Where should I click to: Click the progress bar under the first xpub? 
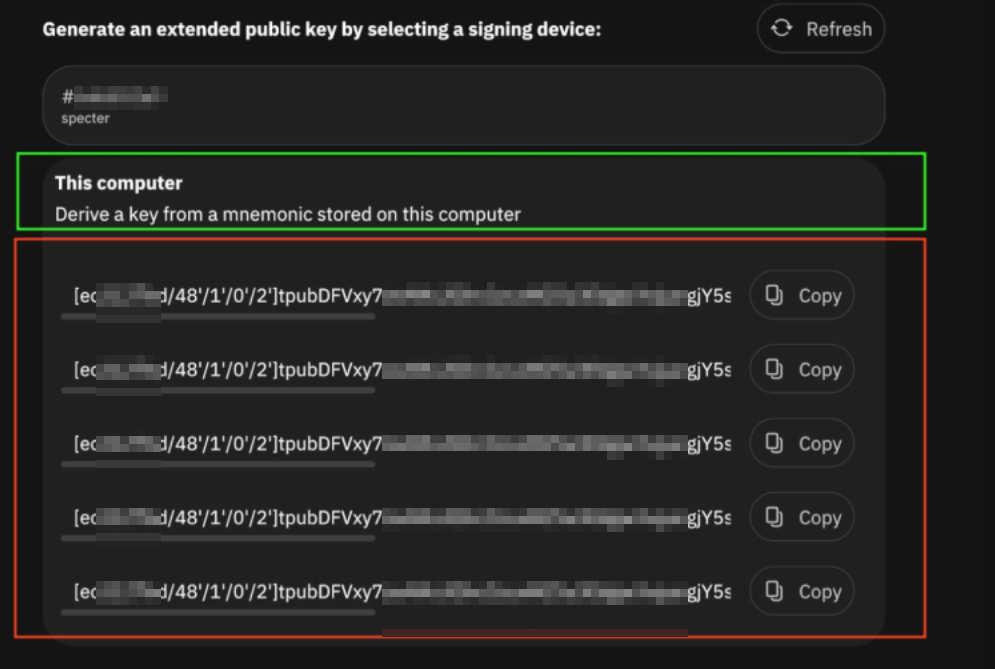point(216,316)
